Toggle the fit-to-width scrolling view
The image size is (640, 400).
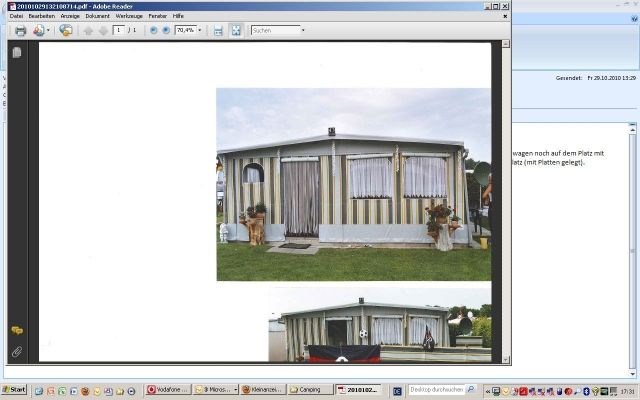click(x=218, y=30)
